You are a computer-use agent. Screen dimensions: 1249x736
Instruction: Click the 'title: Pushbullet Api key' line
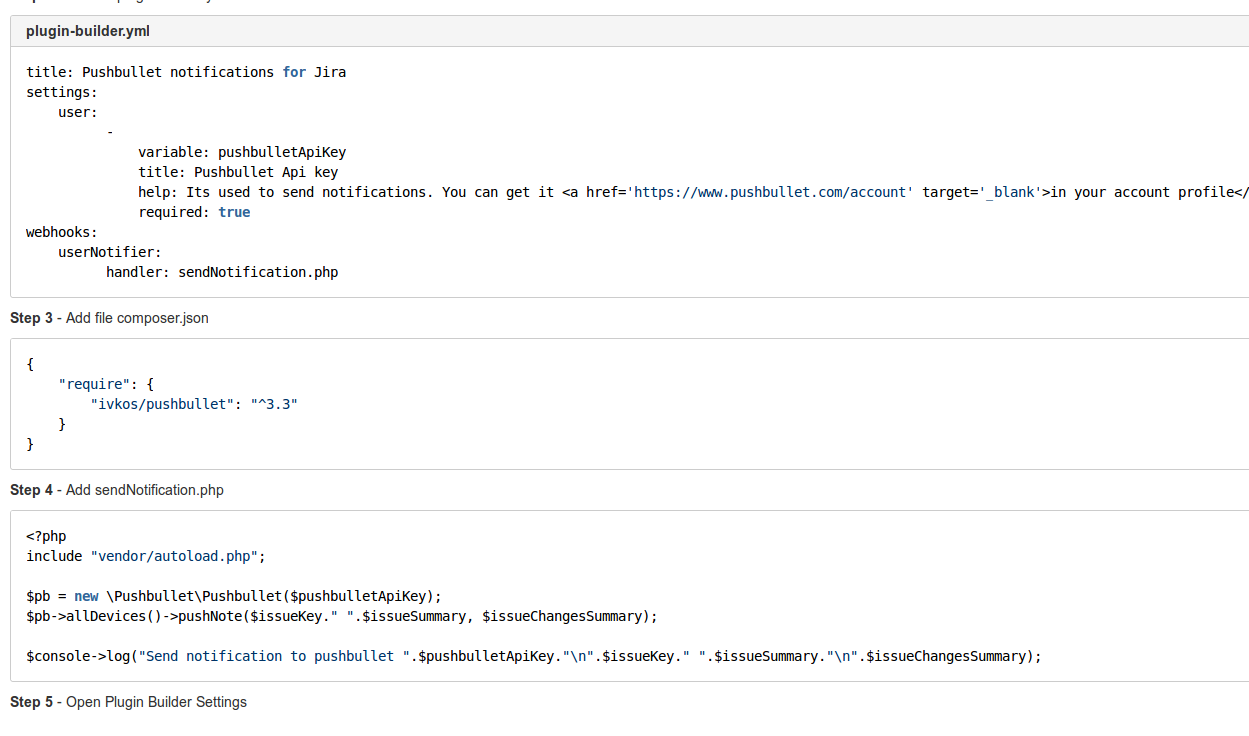coord(238,172)
